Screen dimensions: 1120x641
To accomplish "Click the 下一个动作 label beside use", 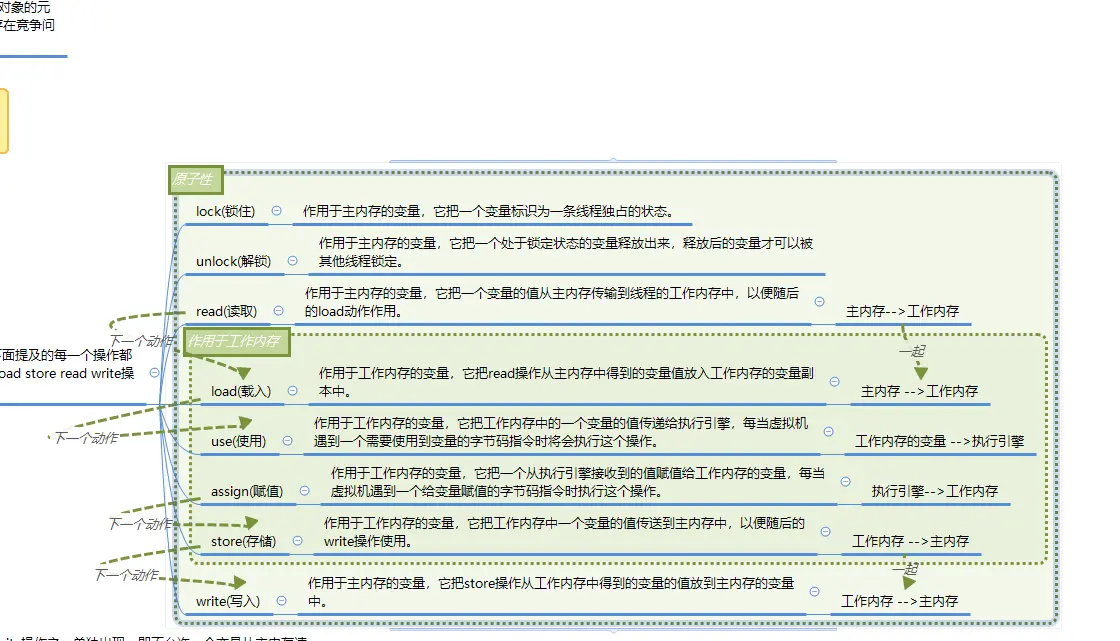I will tap(86, 438).
